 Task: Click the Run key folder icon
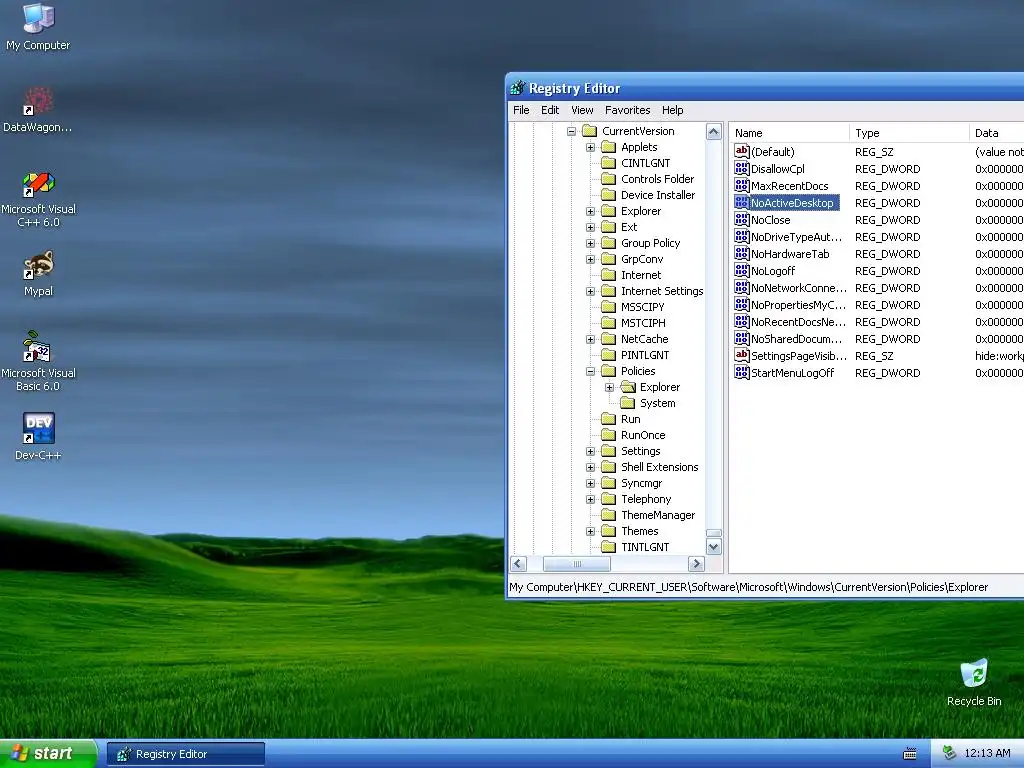(x=609, y=419)
